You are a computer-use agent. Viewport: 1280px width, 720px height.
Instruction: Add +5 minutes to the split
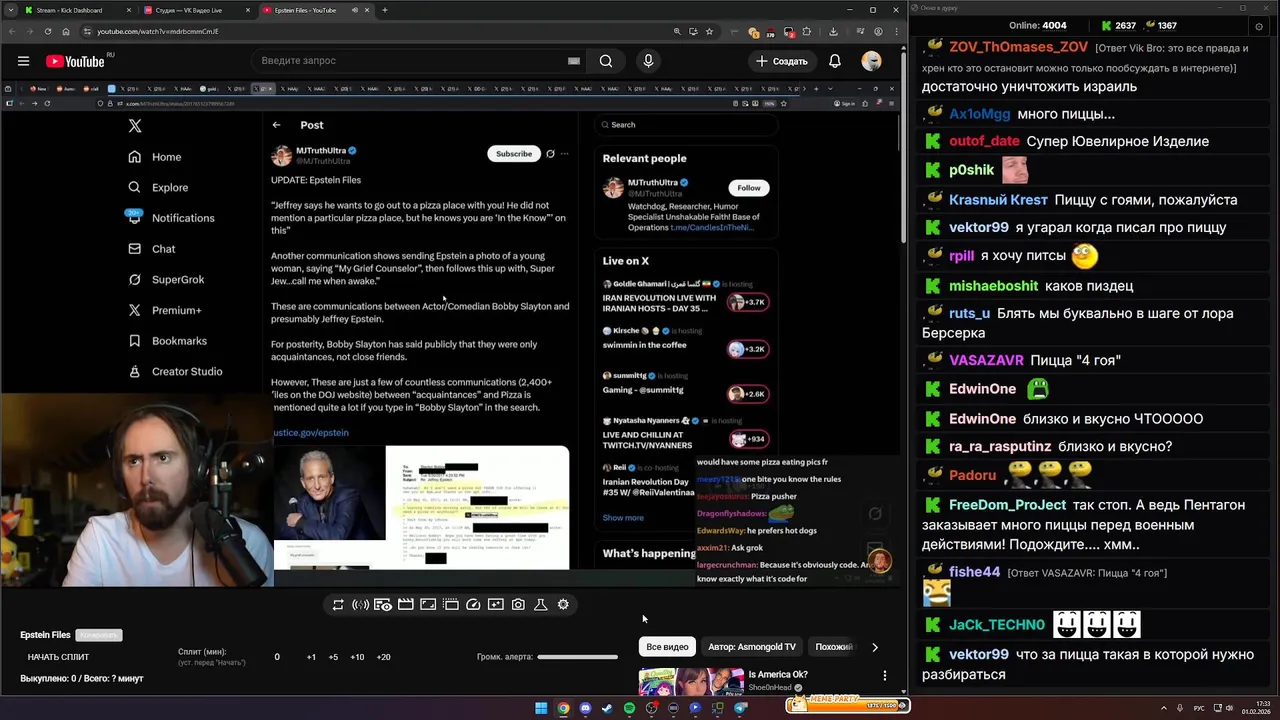point(333,657)
